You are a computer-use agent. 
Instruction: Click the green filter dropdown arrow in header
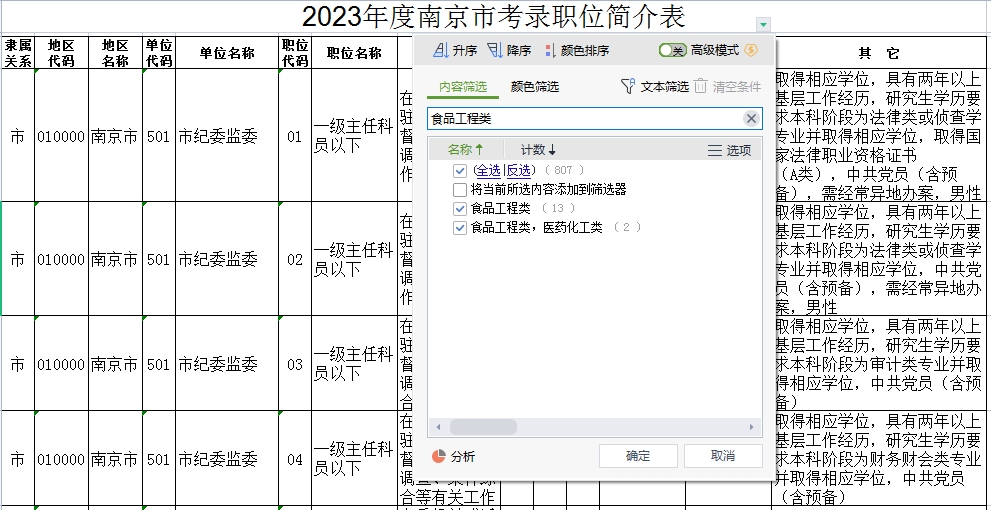coord(763,25)
